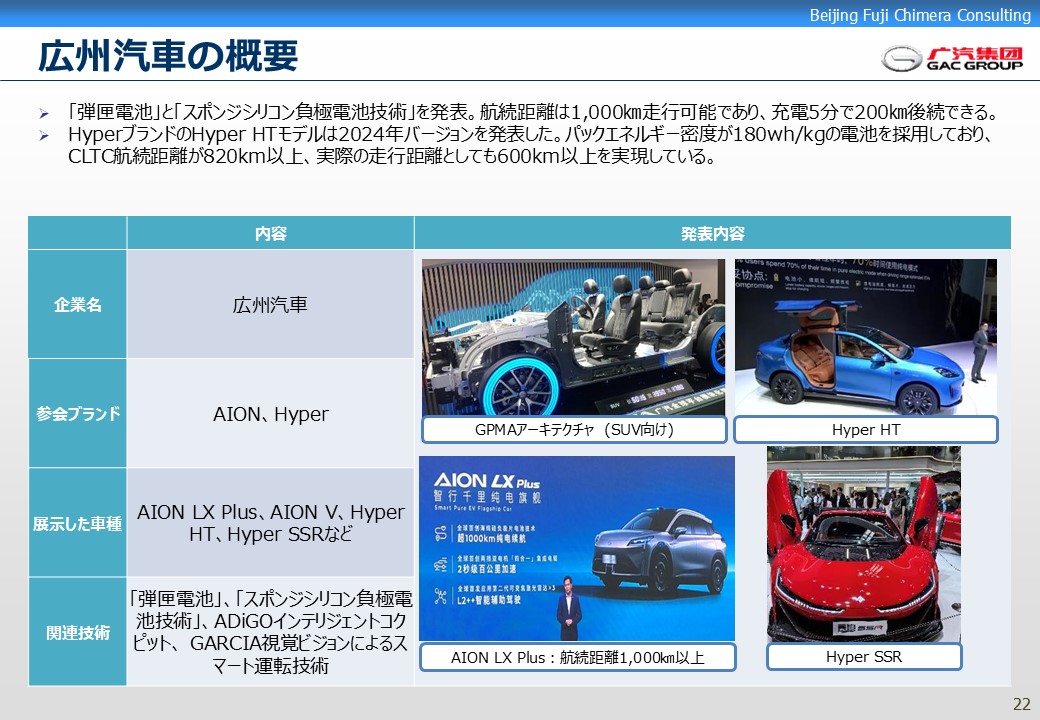Click the cell listing AION LX Plus, AION V models
The image size is (1040, 720).
pyautogui.click(x=271, y=523)
